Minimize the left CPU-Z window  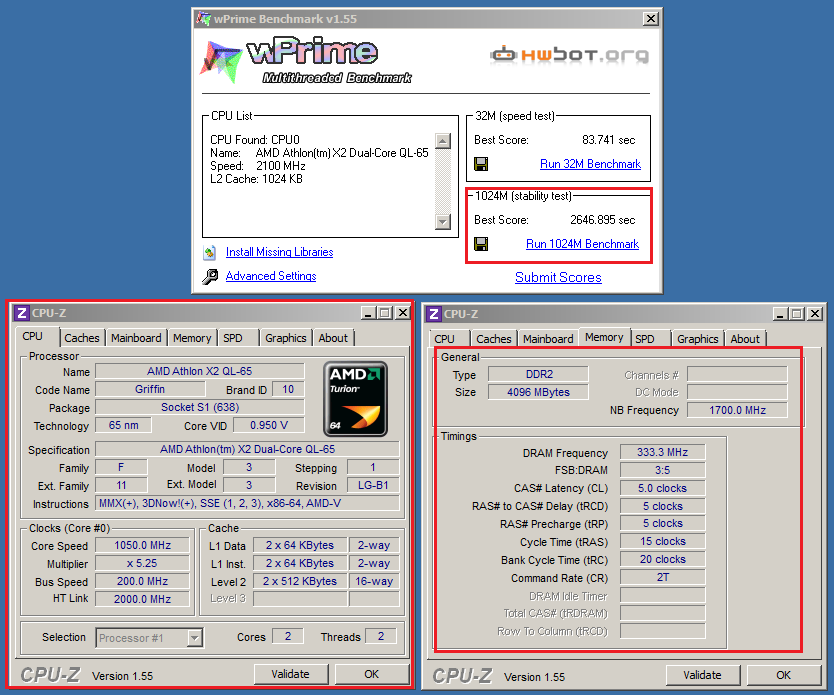click(x=368, y=313)
